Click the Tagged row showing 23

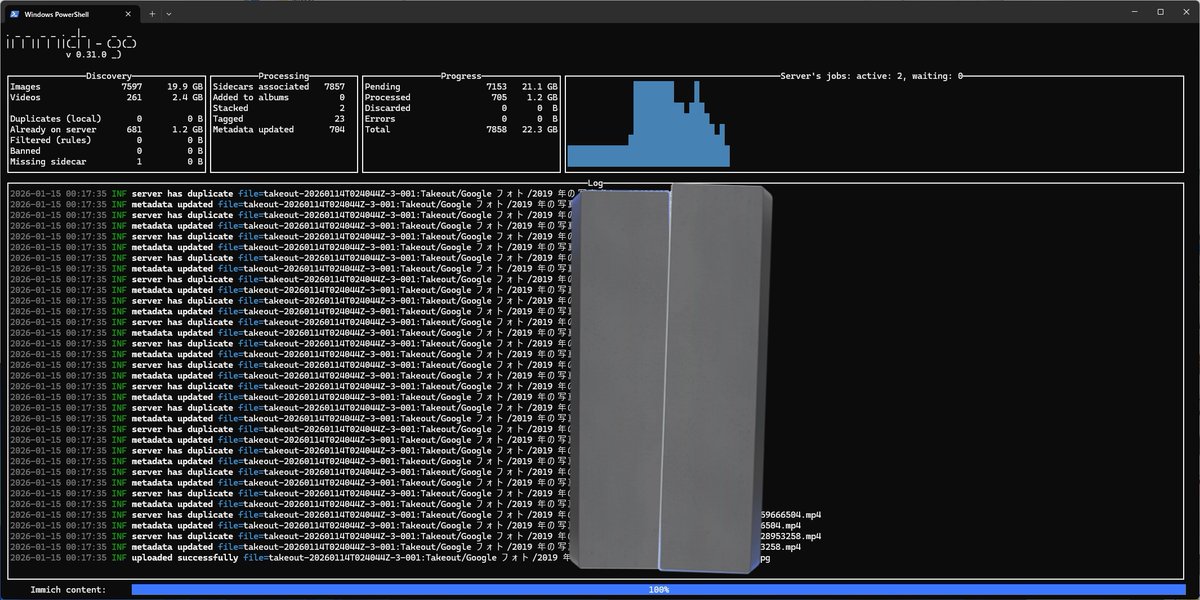[x=279, y=119]
